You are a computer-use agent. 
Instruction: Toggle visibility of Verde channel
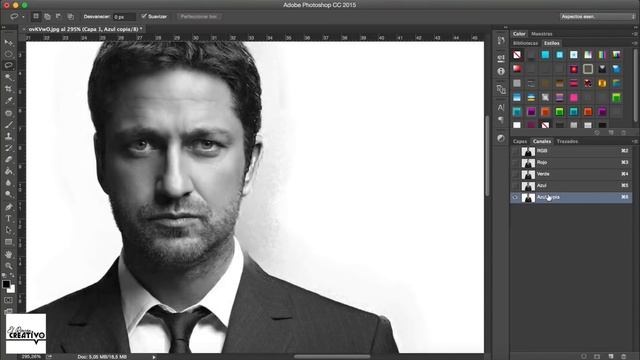[x=515, y=174]
